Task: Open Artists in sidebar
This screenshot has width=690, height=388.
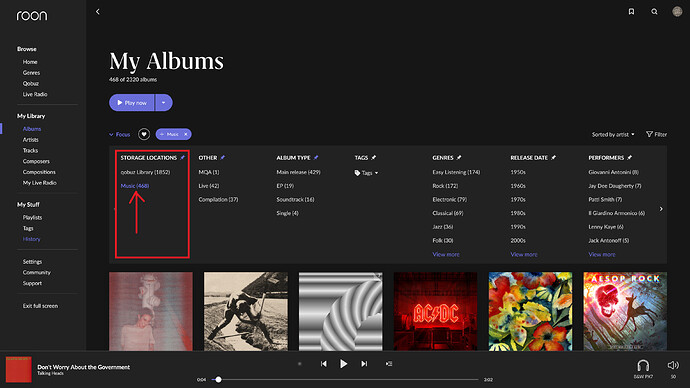Action: pos(30,140)
